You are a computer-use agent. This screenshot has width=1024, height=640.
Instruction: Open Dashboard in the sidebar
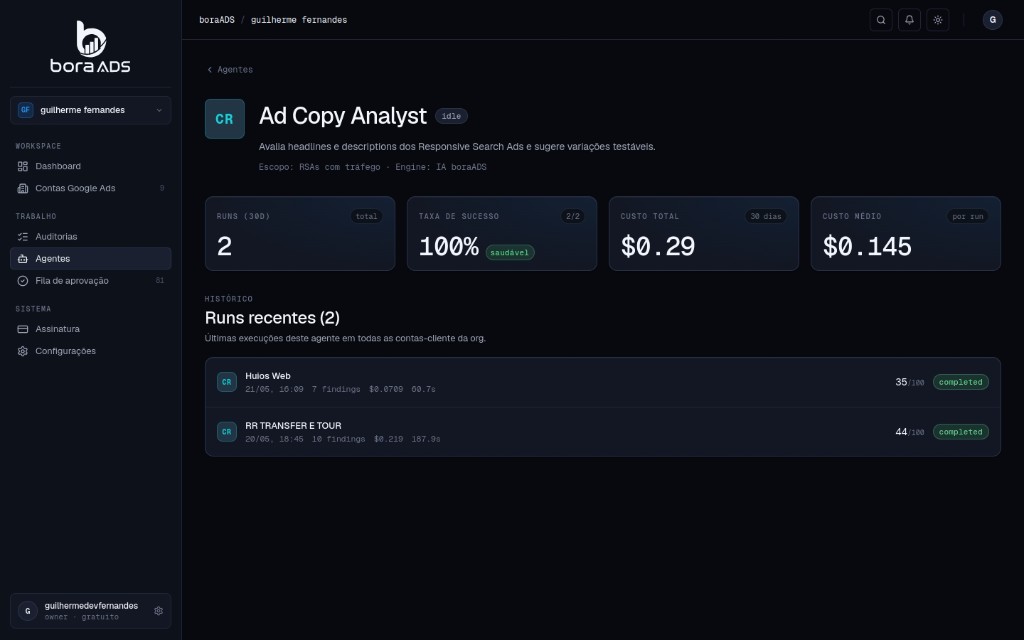pyautogui.click(x=91, y=167)
